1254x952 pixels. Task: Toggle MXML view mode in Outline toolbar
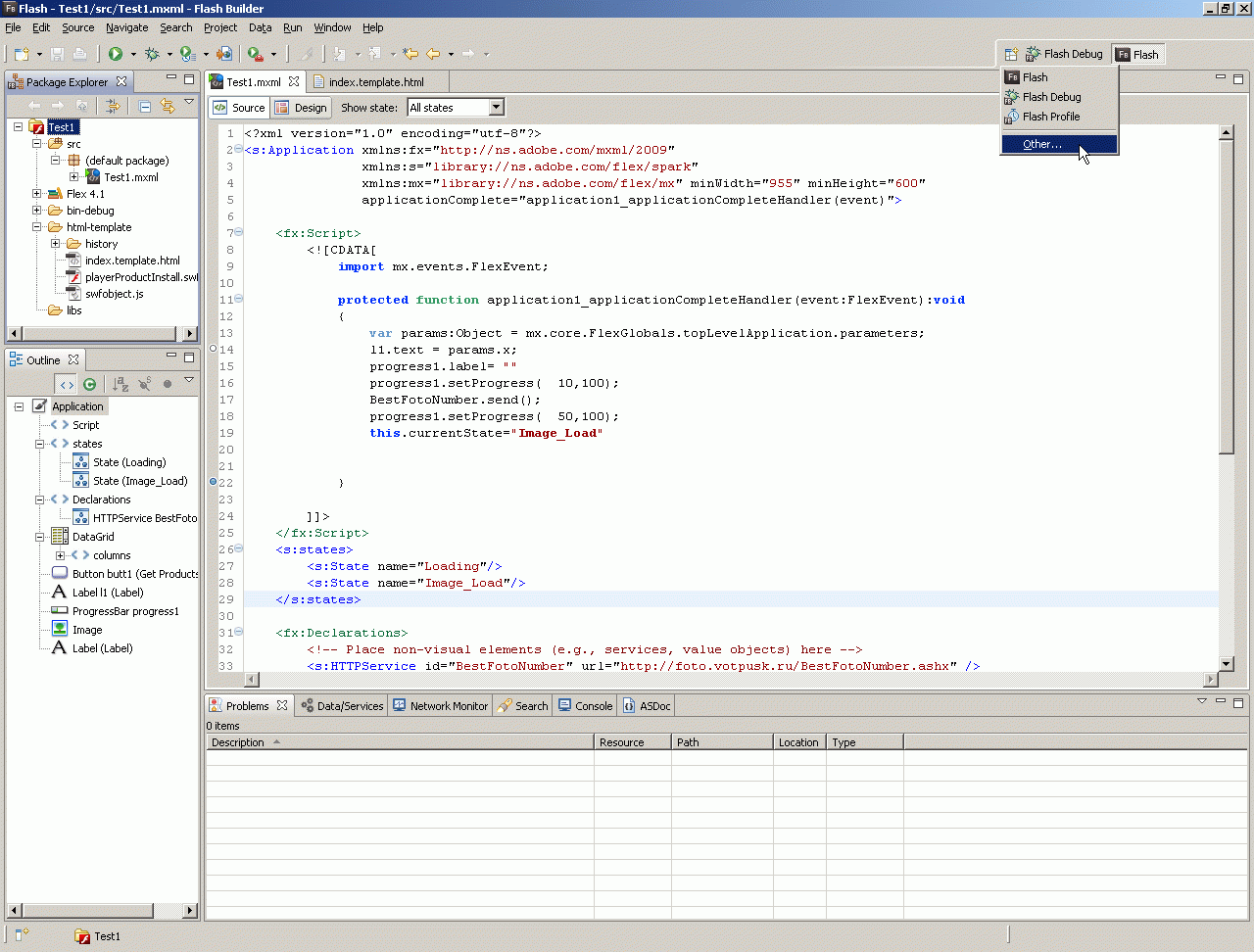pos(66,384)
